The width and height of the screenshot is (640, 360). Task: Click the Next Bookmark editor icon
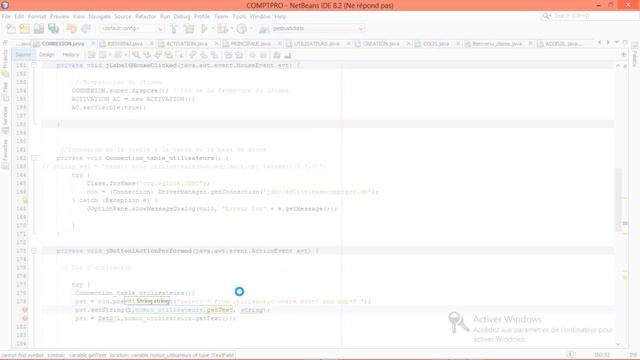[203, 55]
